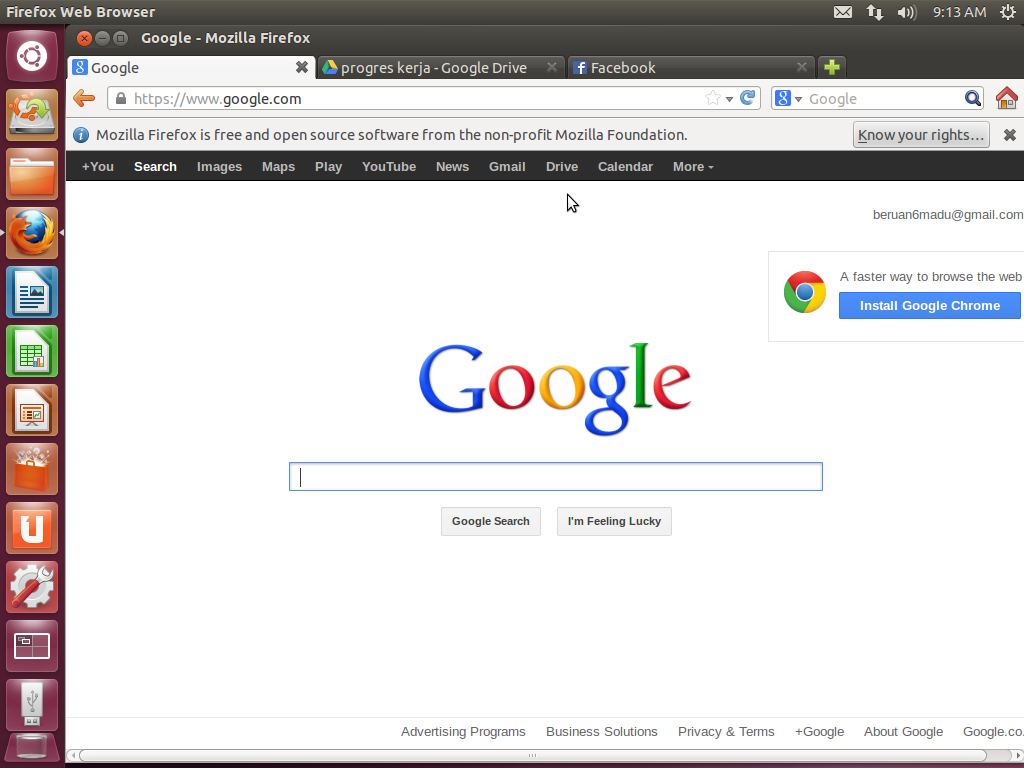Viewport: 1024px width, 768px height.
Task: Click the Google Search button
Action: [490, 521]
